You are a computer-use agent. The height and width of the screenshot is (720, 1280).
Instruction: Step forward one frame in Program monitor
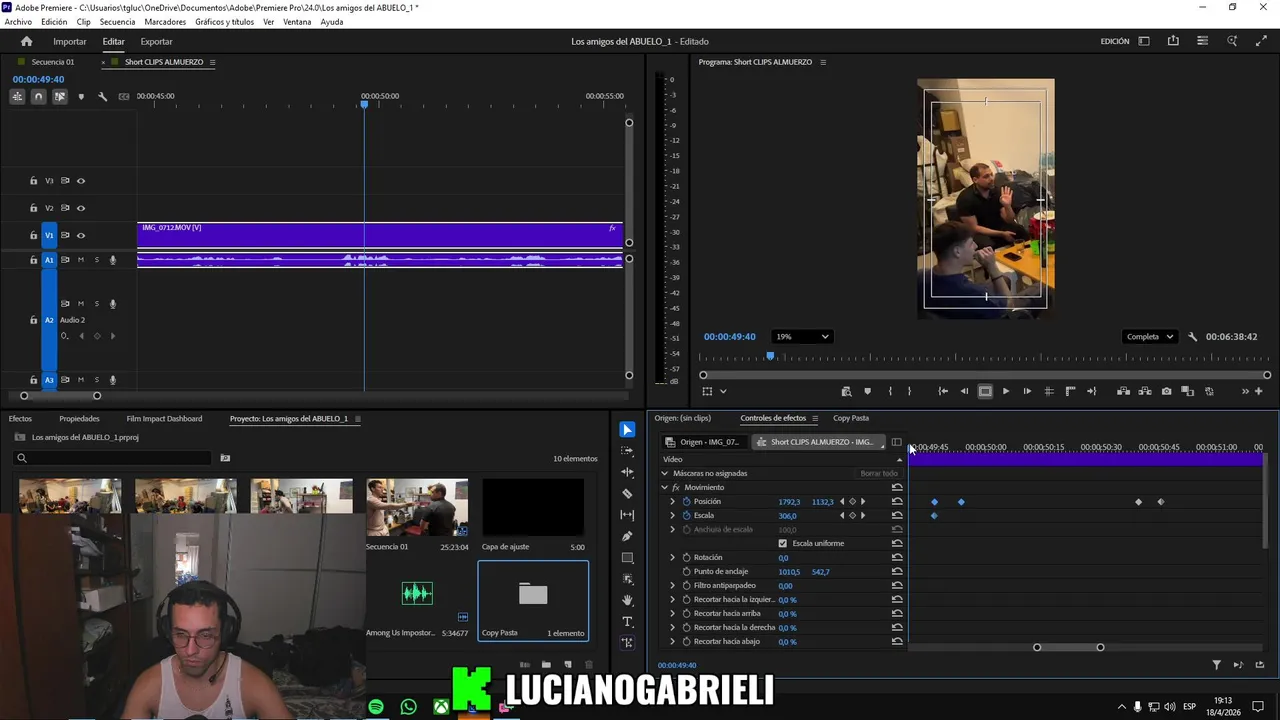click(1027, 392)
